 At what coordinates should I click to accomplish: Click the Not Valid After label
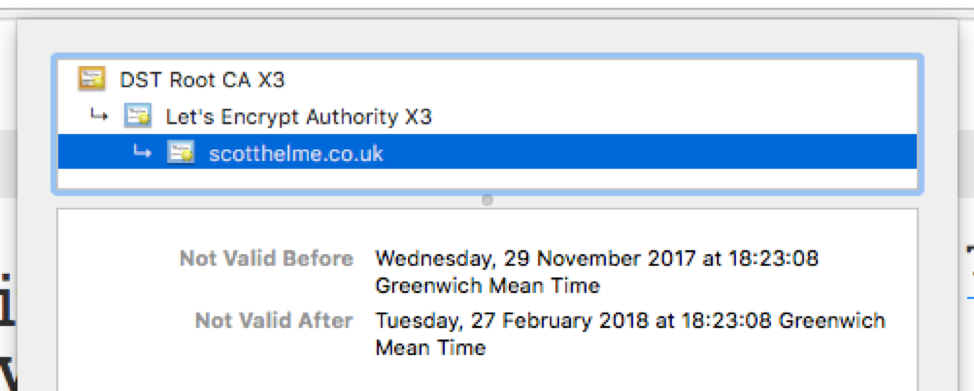274,320
